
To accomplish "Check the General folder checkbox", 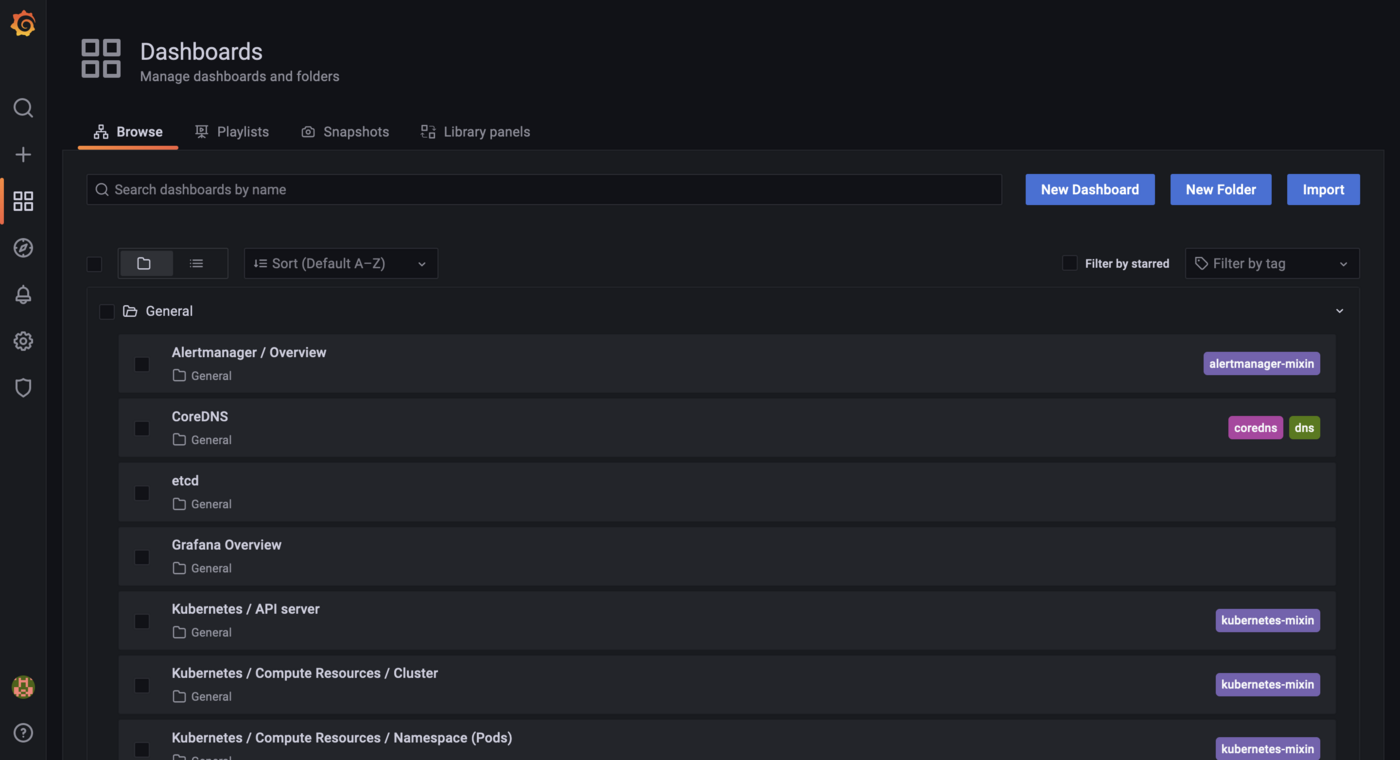I will (107, 311).
